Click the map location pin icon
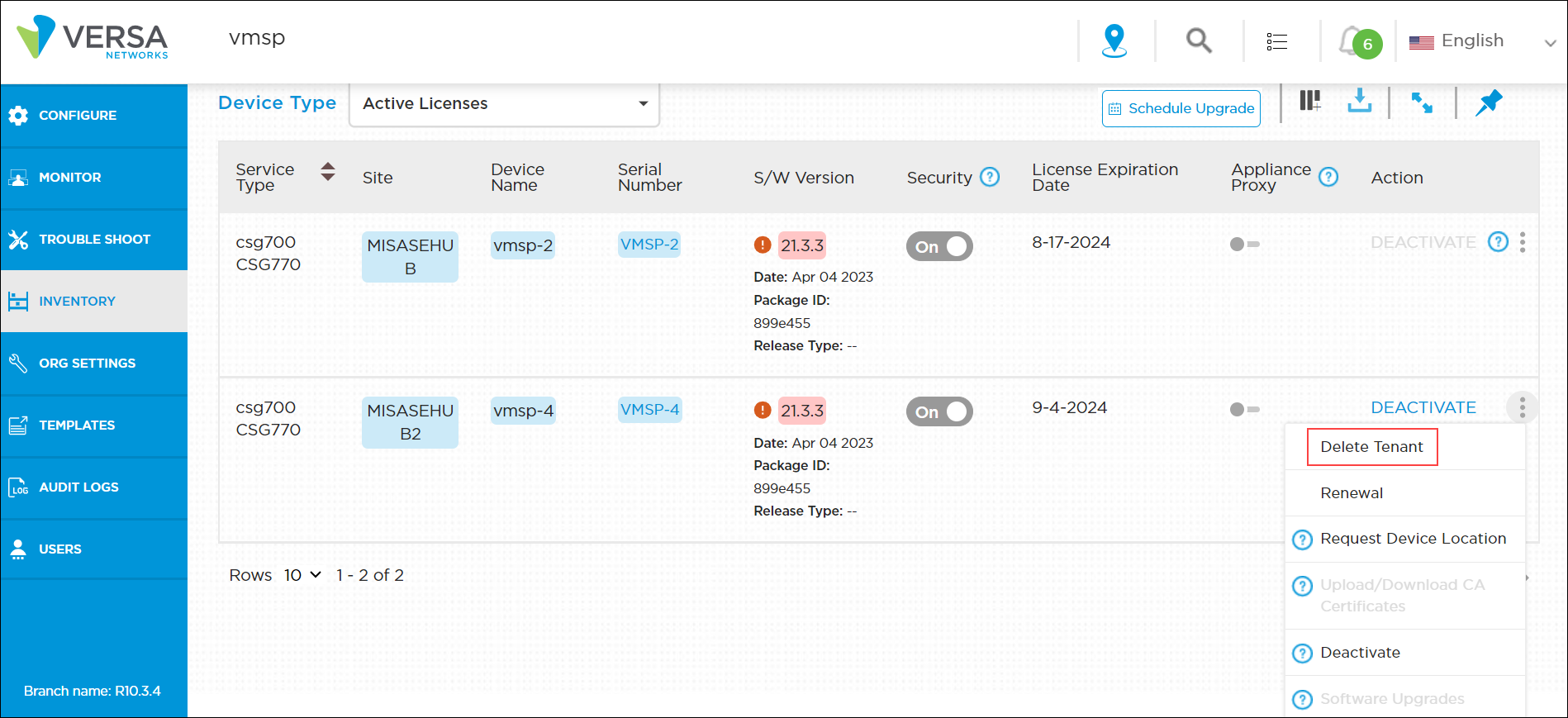 point(1114,40)
